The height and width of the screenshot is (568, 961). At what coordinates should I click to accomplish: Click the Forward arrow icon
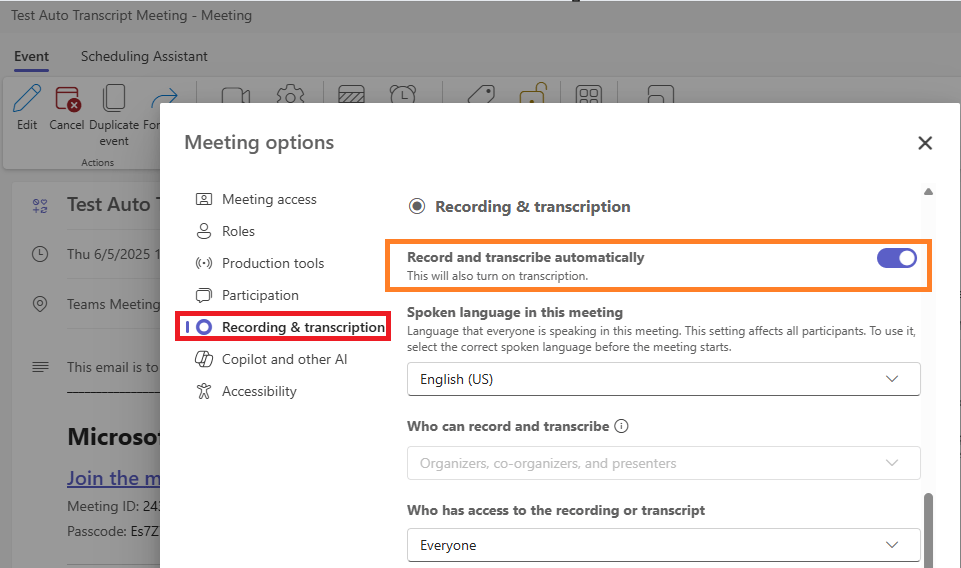pyautogui.click(x=159, y=100)
